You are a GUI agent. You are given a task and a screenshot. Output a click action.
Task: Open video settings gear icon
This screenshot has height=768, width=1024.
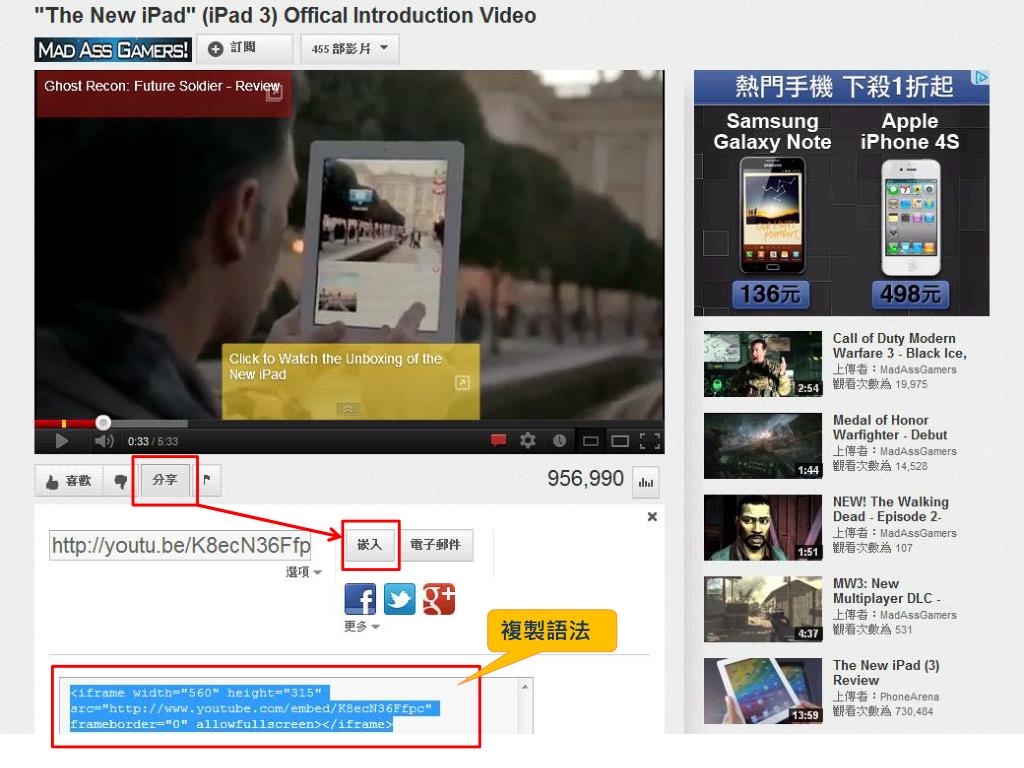click(x=528, y=440)
